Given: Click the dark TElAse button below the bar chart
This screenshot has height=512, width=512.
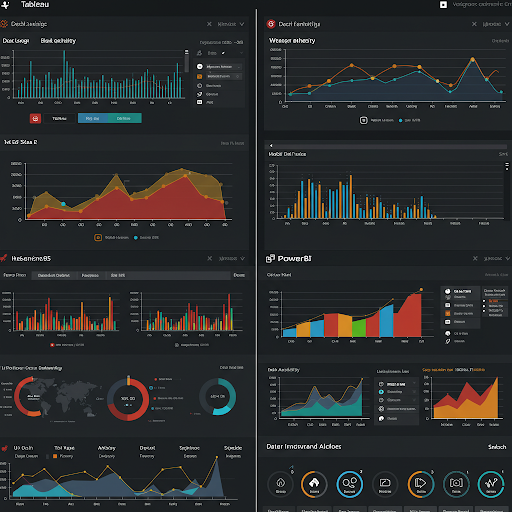Looking at the screenshot, I should coord(59,118).
